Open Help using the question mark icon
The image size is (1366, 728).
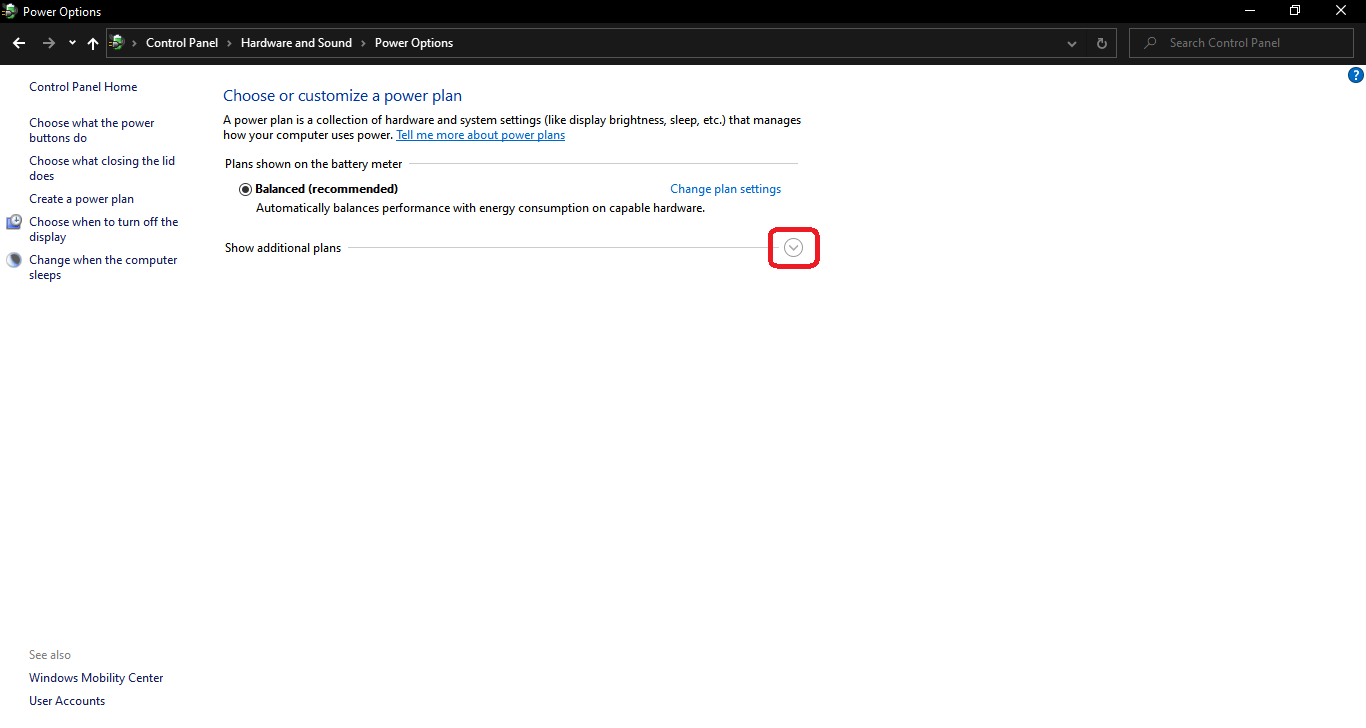coord(1356,74)
